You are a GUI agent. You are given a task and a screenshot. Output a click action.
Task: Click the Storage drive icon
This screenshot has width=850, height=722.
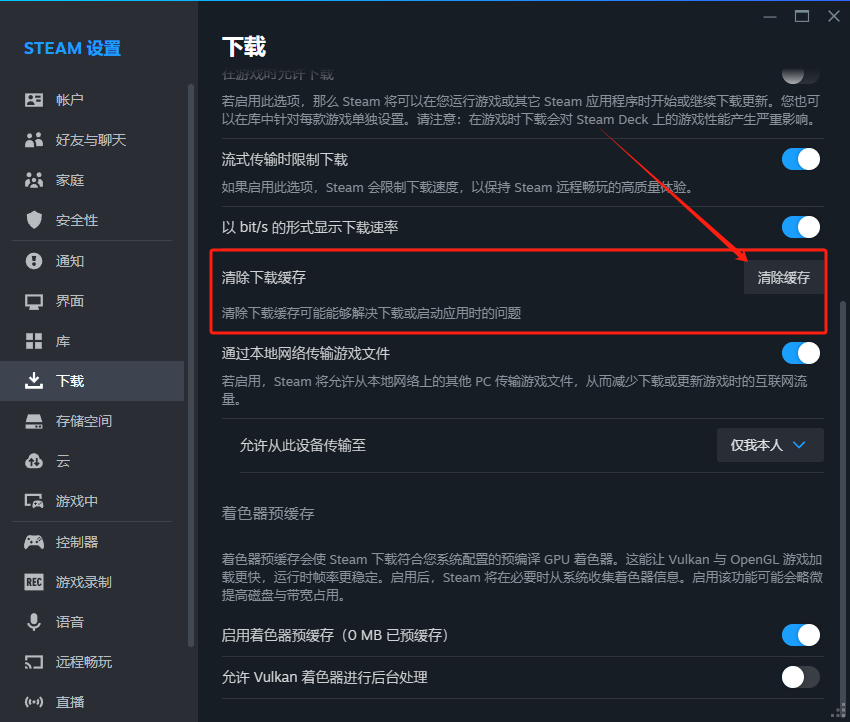(x=34, y=421)
